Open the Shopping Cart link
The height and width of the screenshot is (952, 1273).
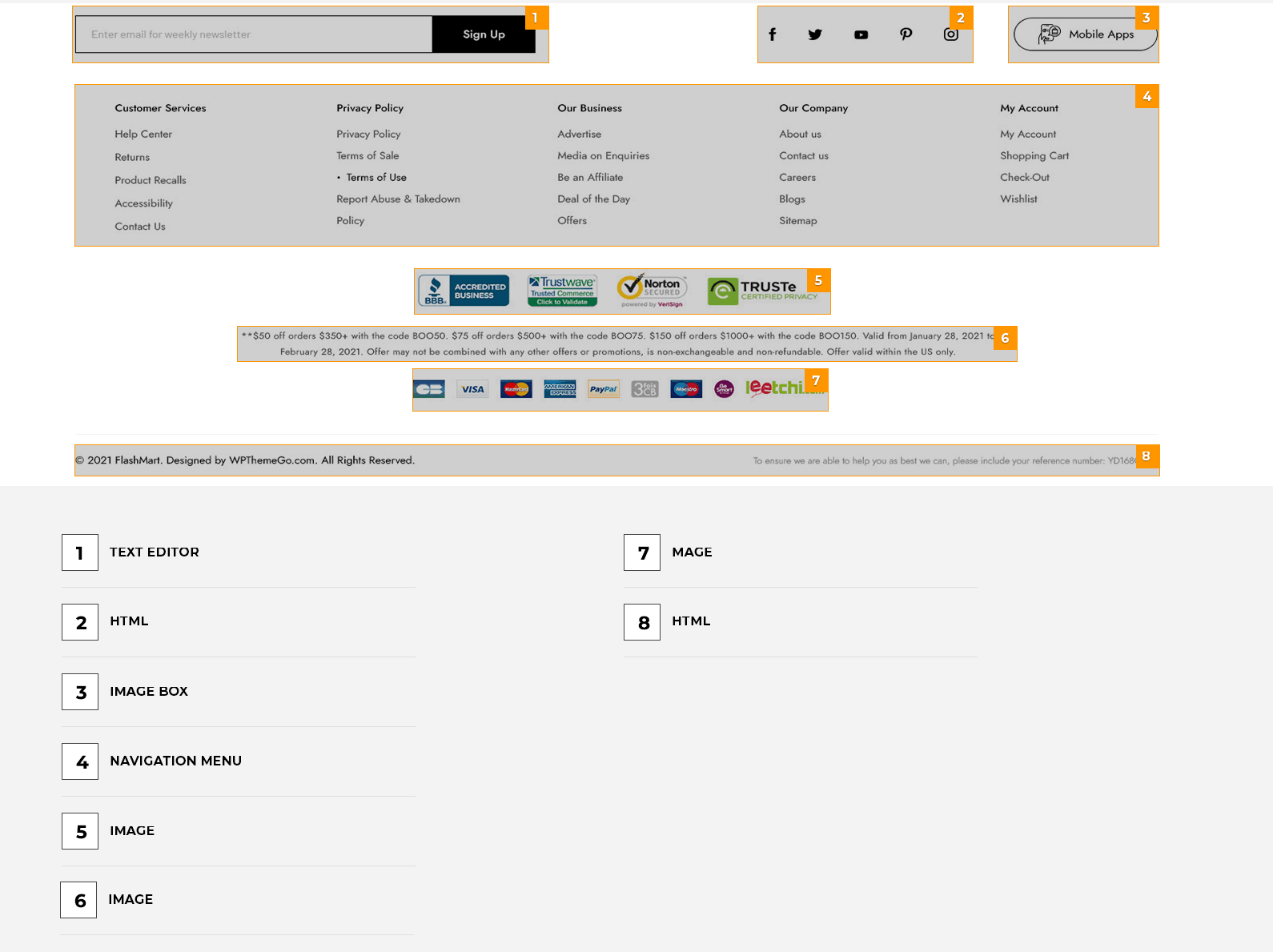pos(1034,156)
